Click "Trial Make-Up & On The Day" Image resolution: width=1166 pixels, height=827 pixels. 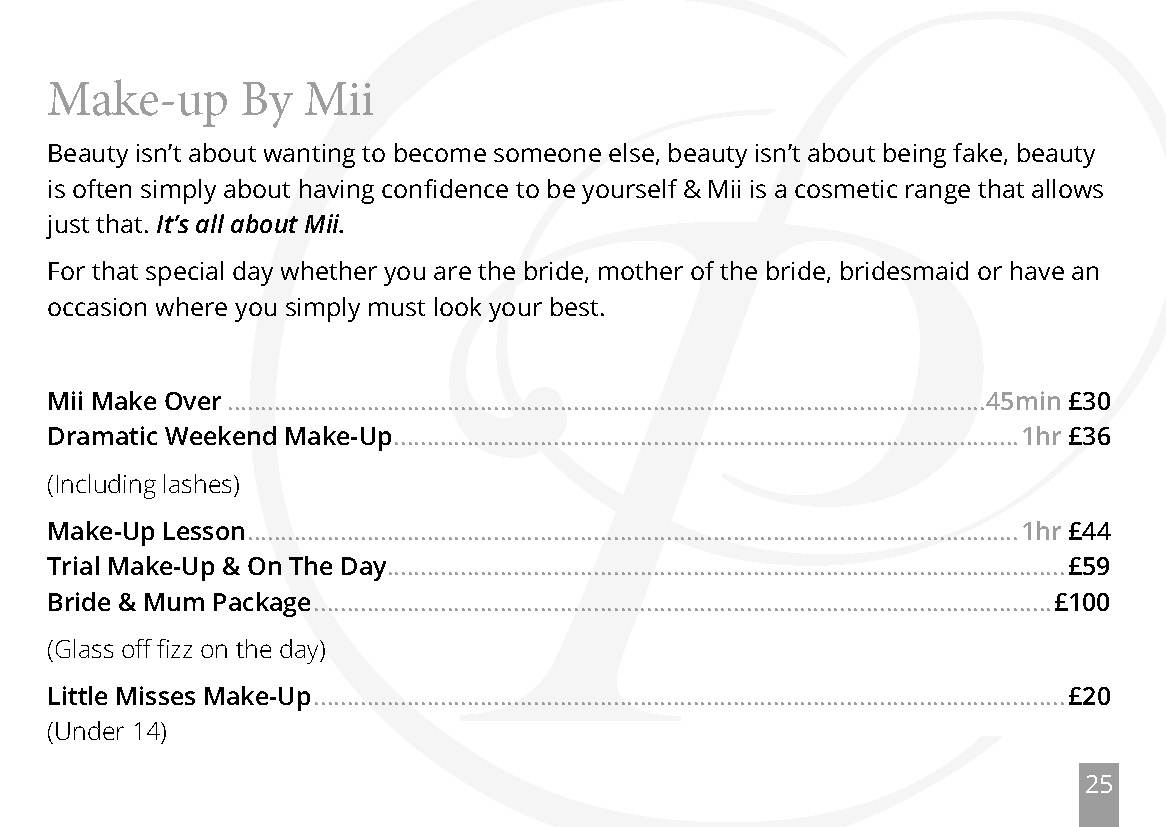point(216,567)
